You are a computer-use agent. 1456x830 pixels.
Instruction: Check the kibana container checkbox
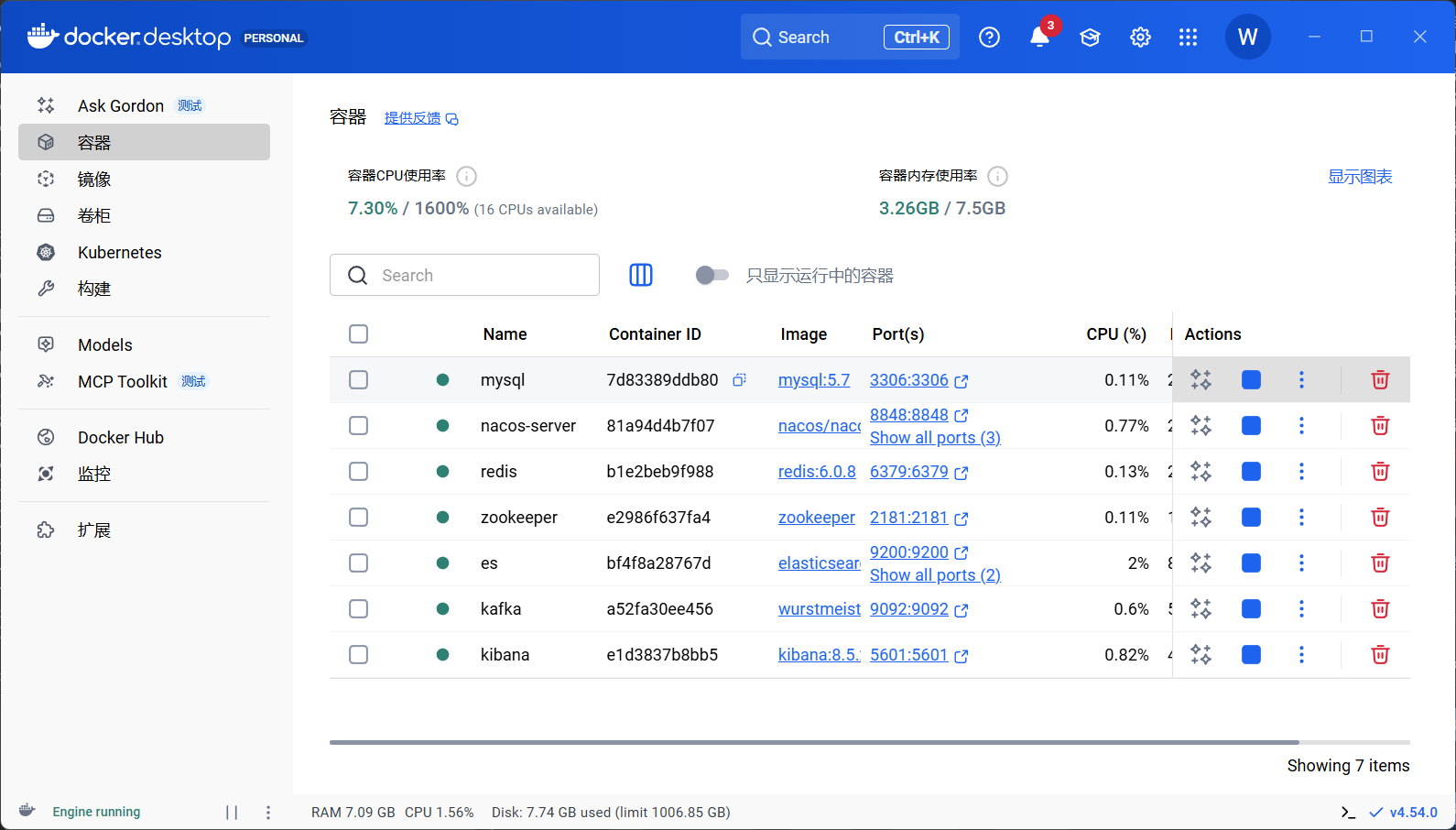coord(359,655)
